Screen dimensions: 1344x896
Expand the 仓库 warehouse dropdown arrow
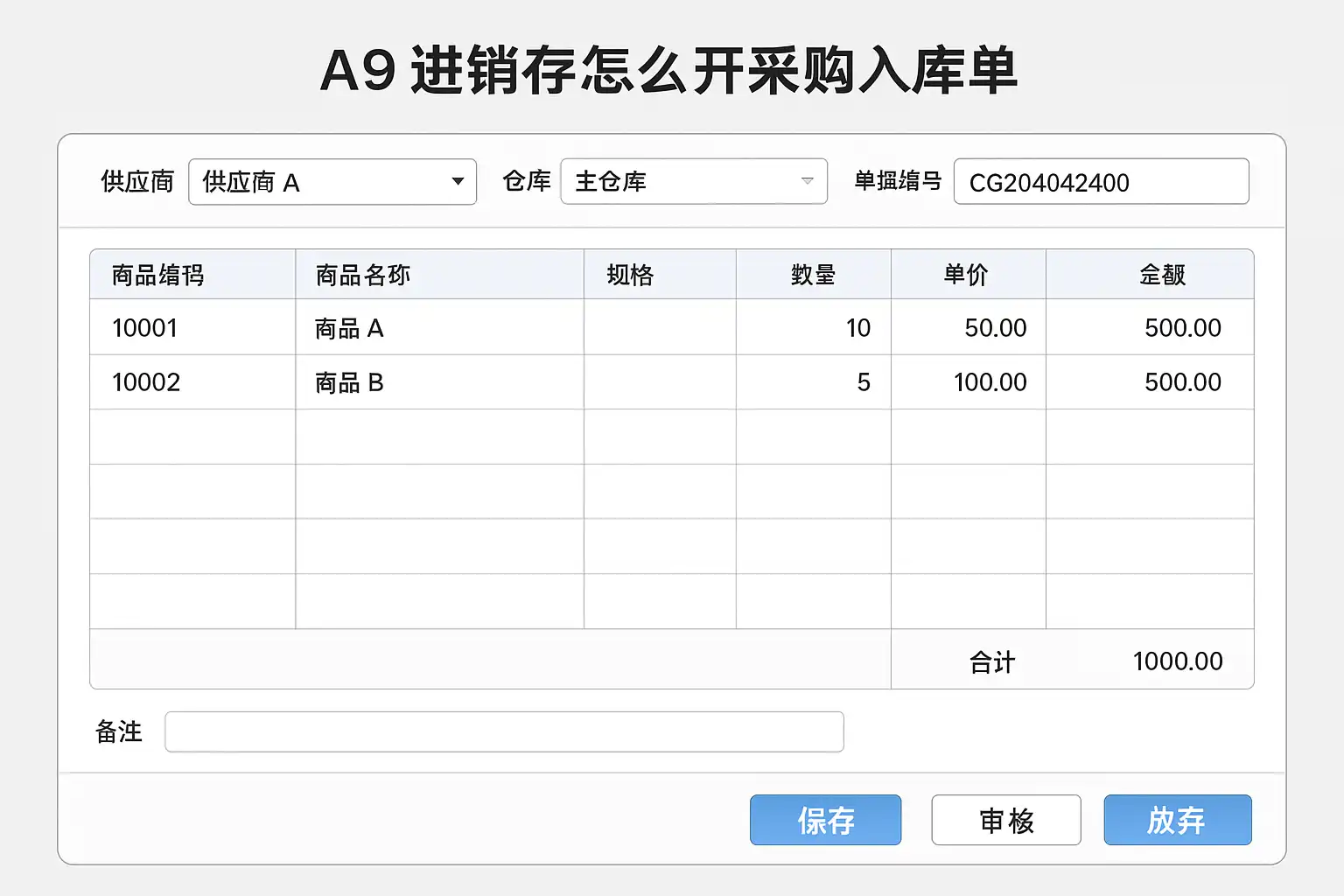[807, 181]
